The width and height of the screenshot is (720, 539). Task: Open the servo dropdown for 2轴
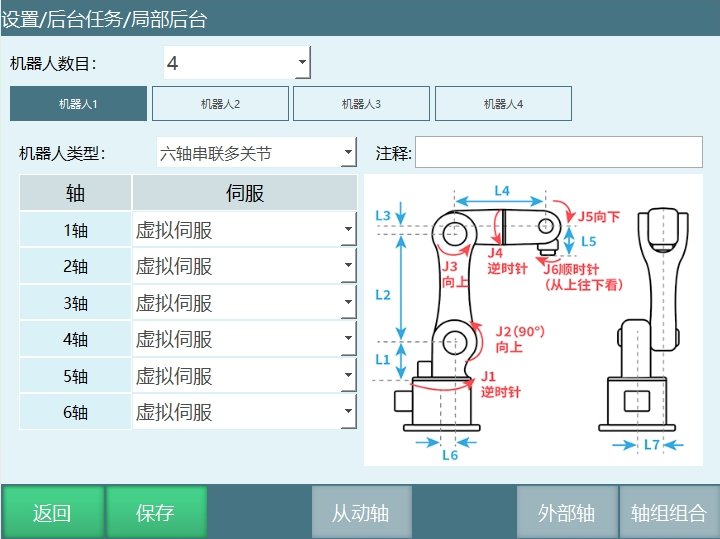(244, 266)
